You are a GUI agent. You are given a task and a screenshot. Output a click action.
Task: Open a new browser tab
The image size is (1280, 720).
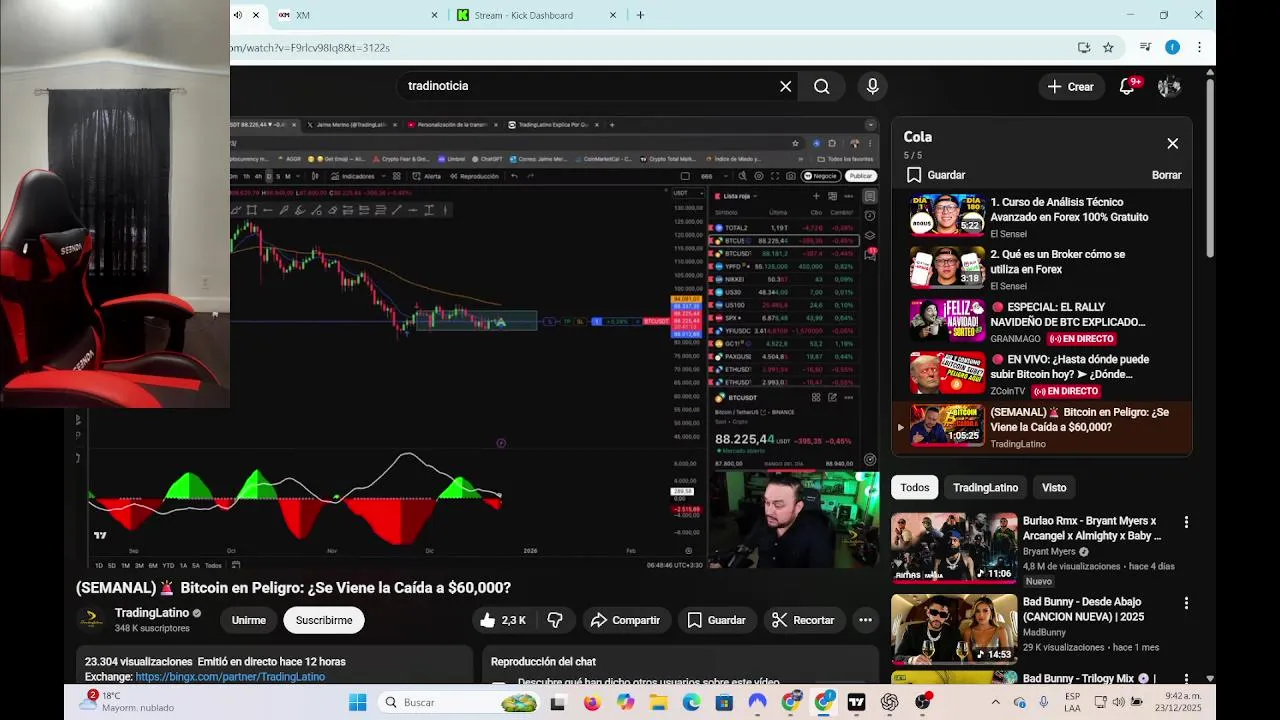(640, 15)
